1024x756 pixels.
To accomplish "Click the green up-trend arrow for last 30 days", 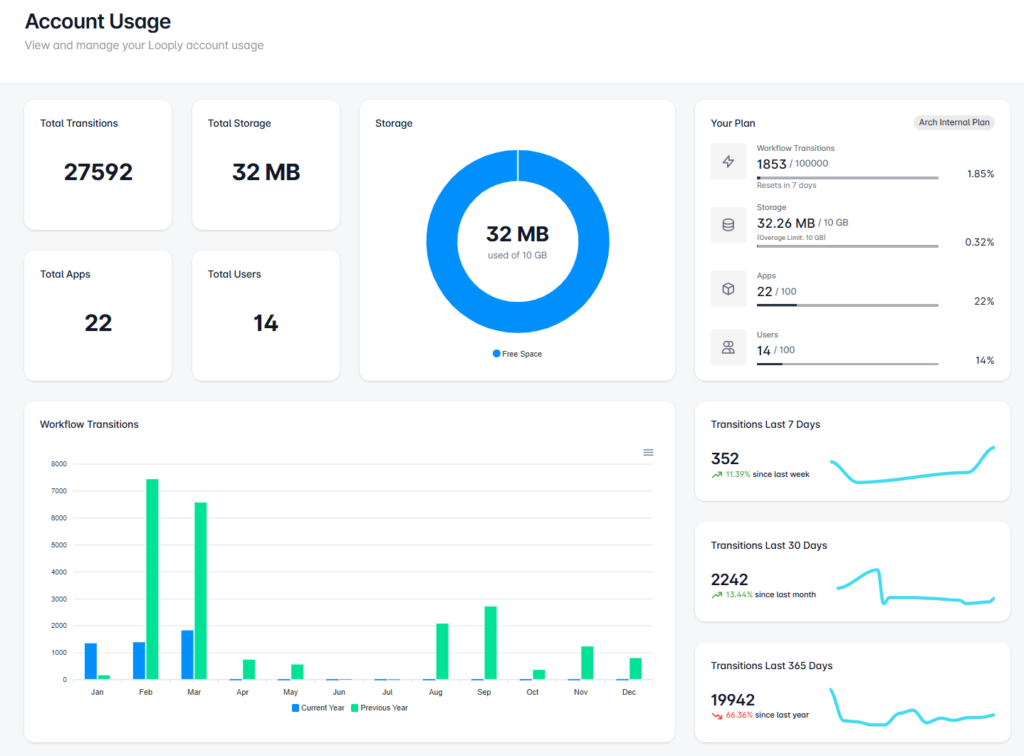I will coord(717,595).
